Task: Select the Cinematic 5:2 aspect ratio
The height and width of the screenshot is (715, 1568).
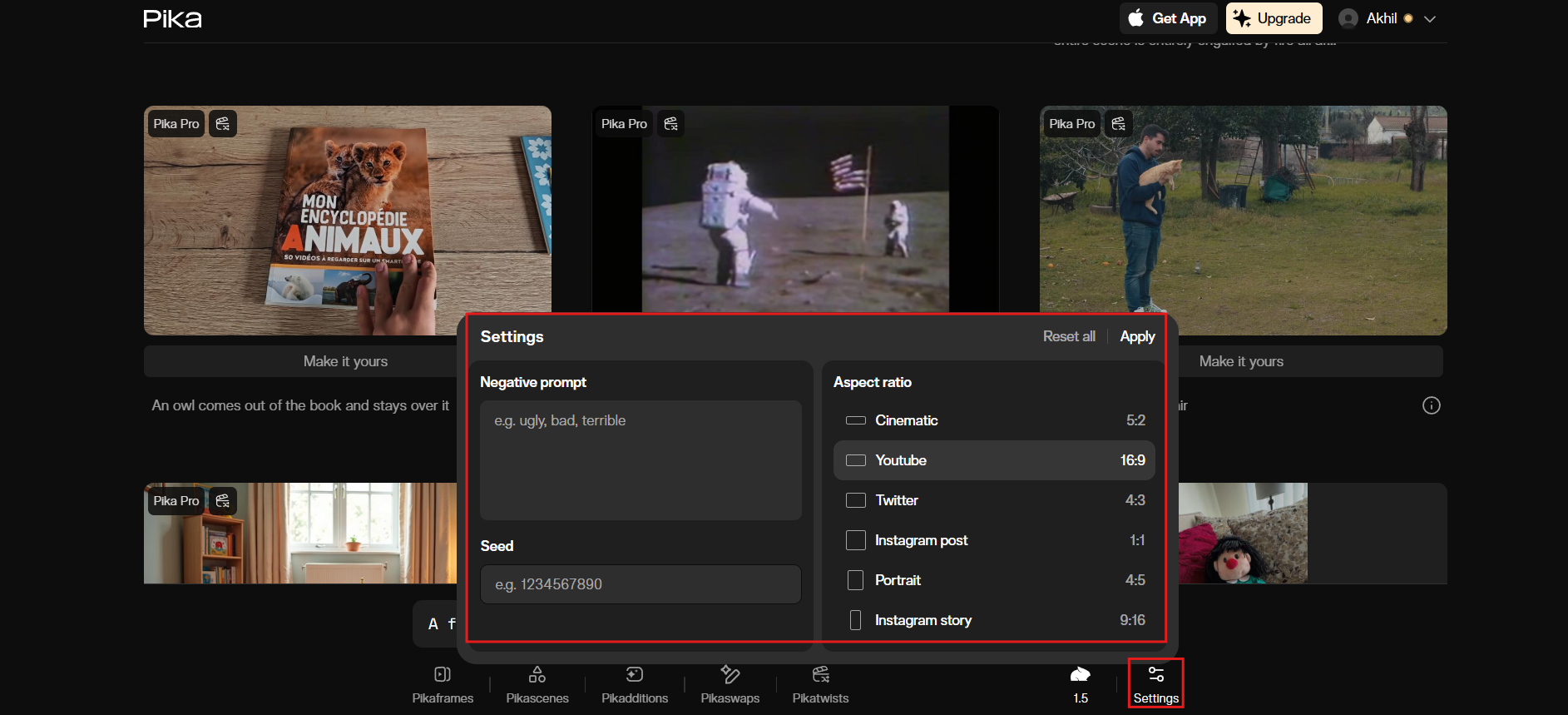Action: pos(994,420)
